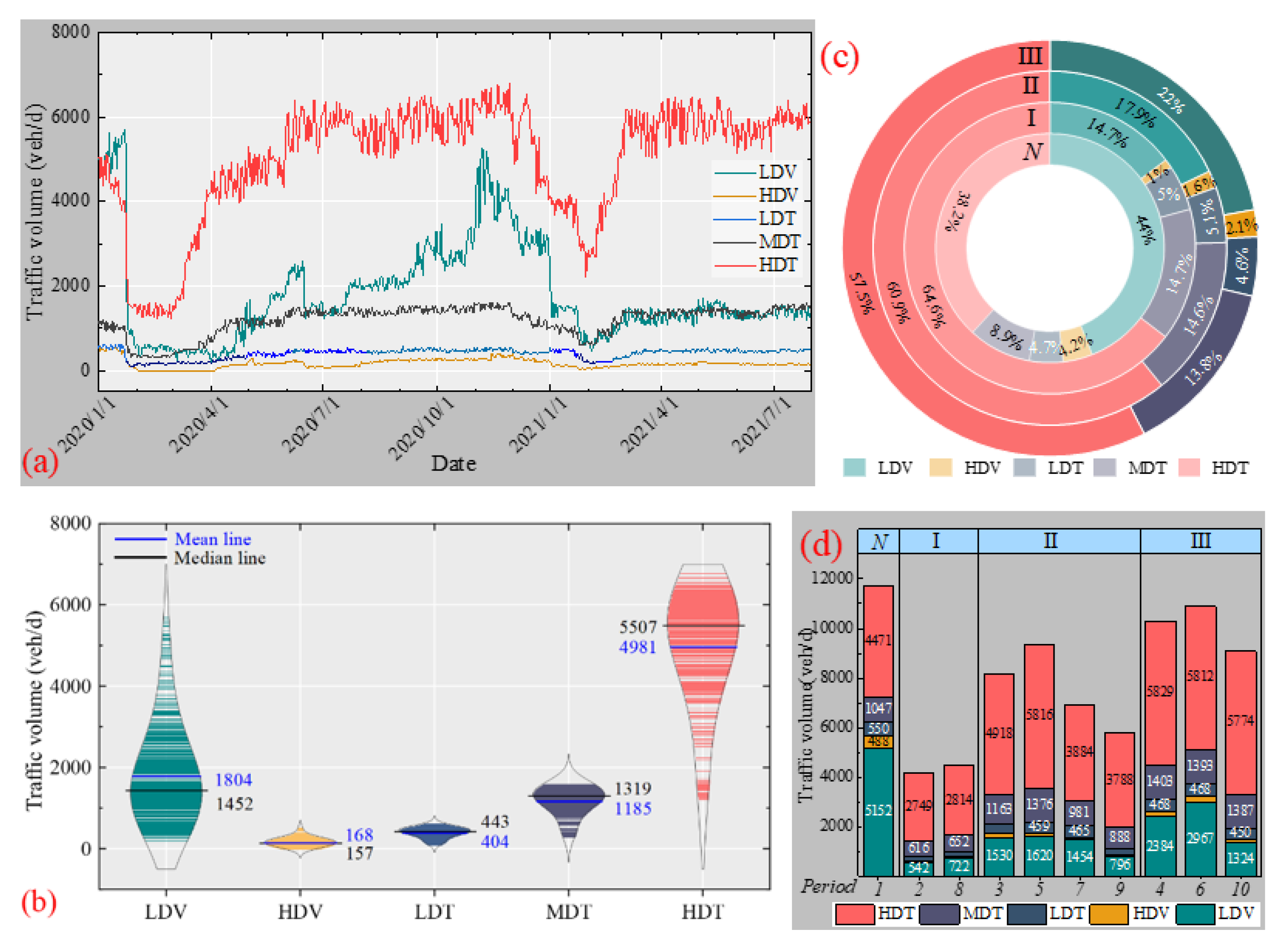
Task: Click the HDT swatch in the stacked bar legend
Action: point(854,915)
